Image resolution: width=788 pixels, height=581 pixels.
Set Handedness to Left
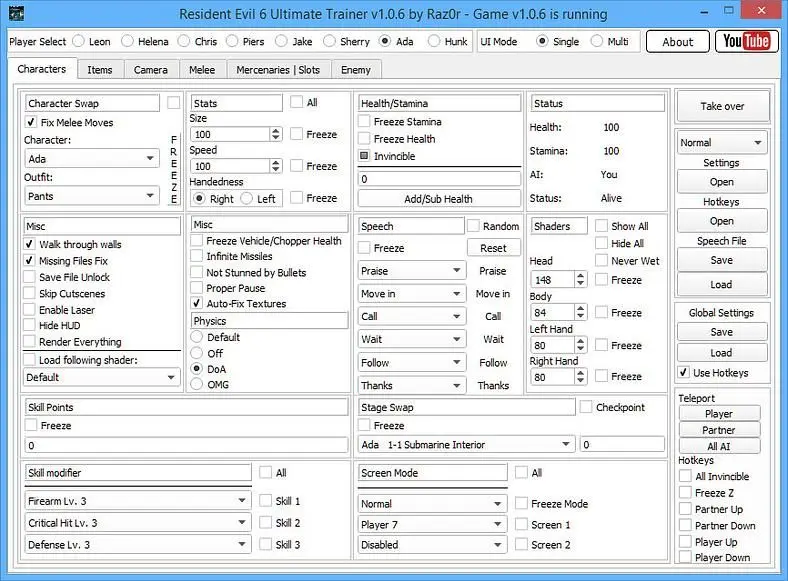pyautogui.click(x=247, y=199)
